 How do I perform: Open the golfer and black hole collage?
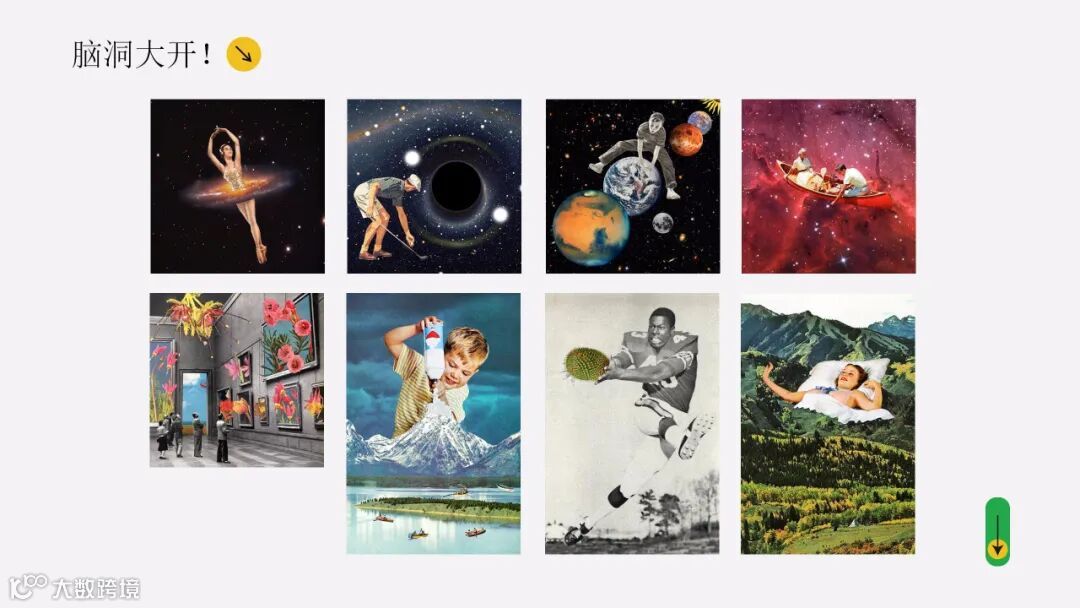pos(434,186)
